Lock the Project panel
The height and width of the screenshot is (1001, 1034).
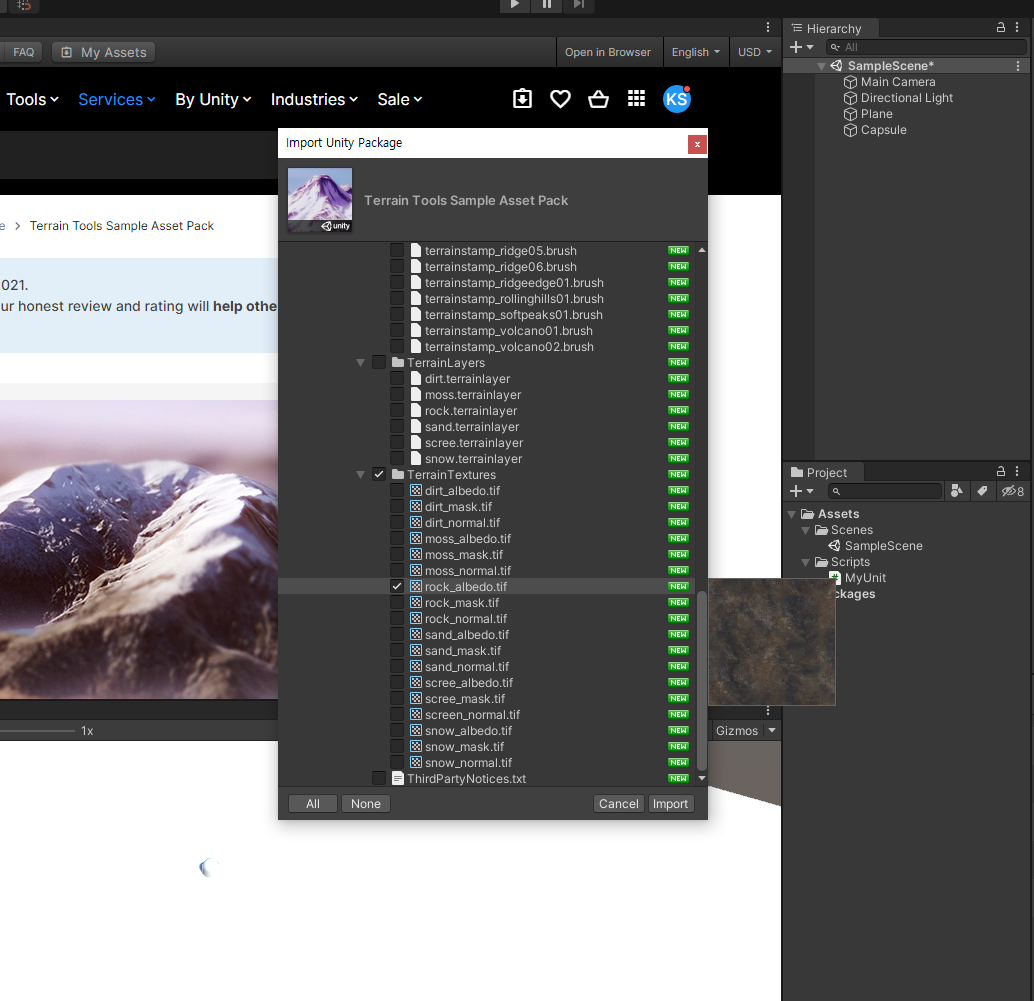pyautogui.click(x=1000, y=471)
